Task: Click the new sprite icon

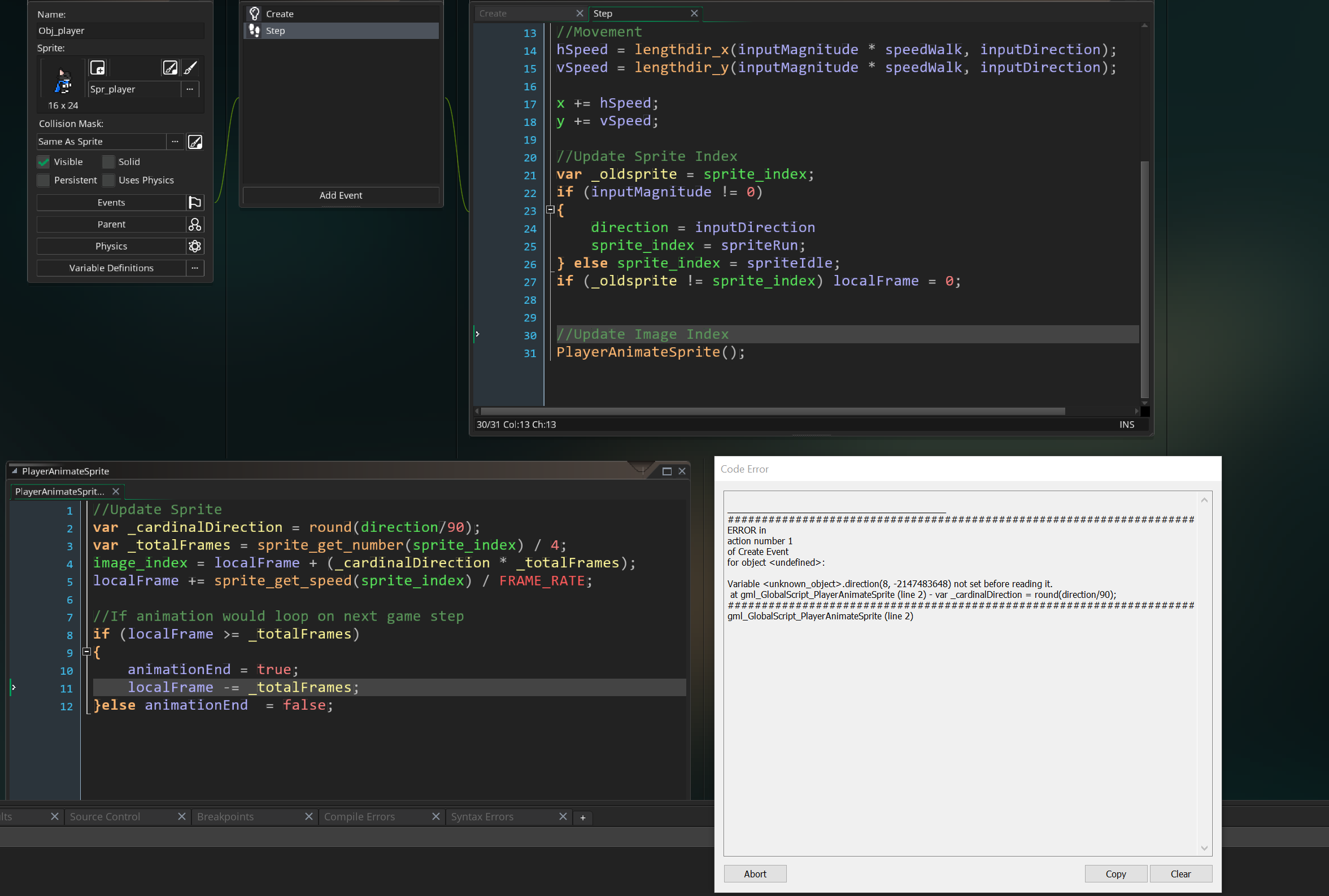Action: [98, 68]
